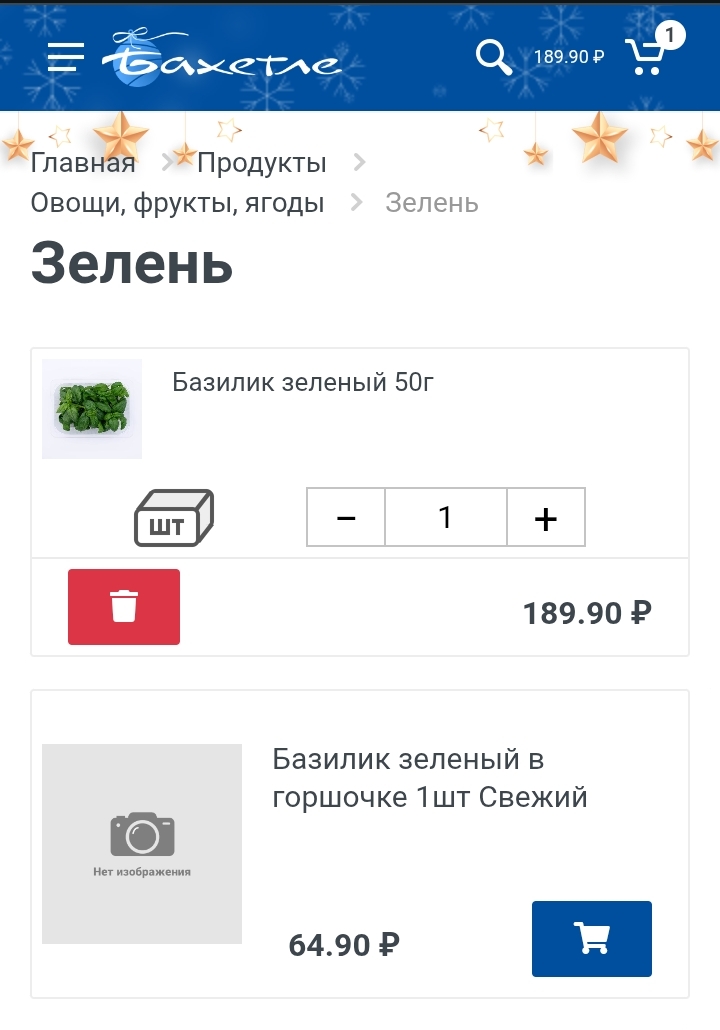Screen dimensions: 720x1030
Task: Click the quantity input field
Action: coord(445,518)
